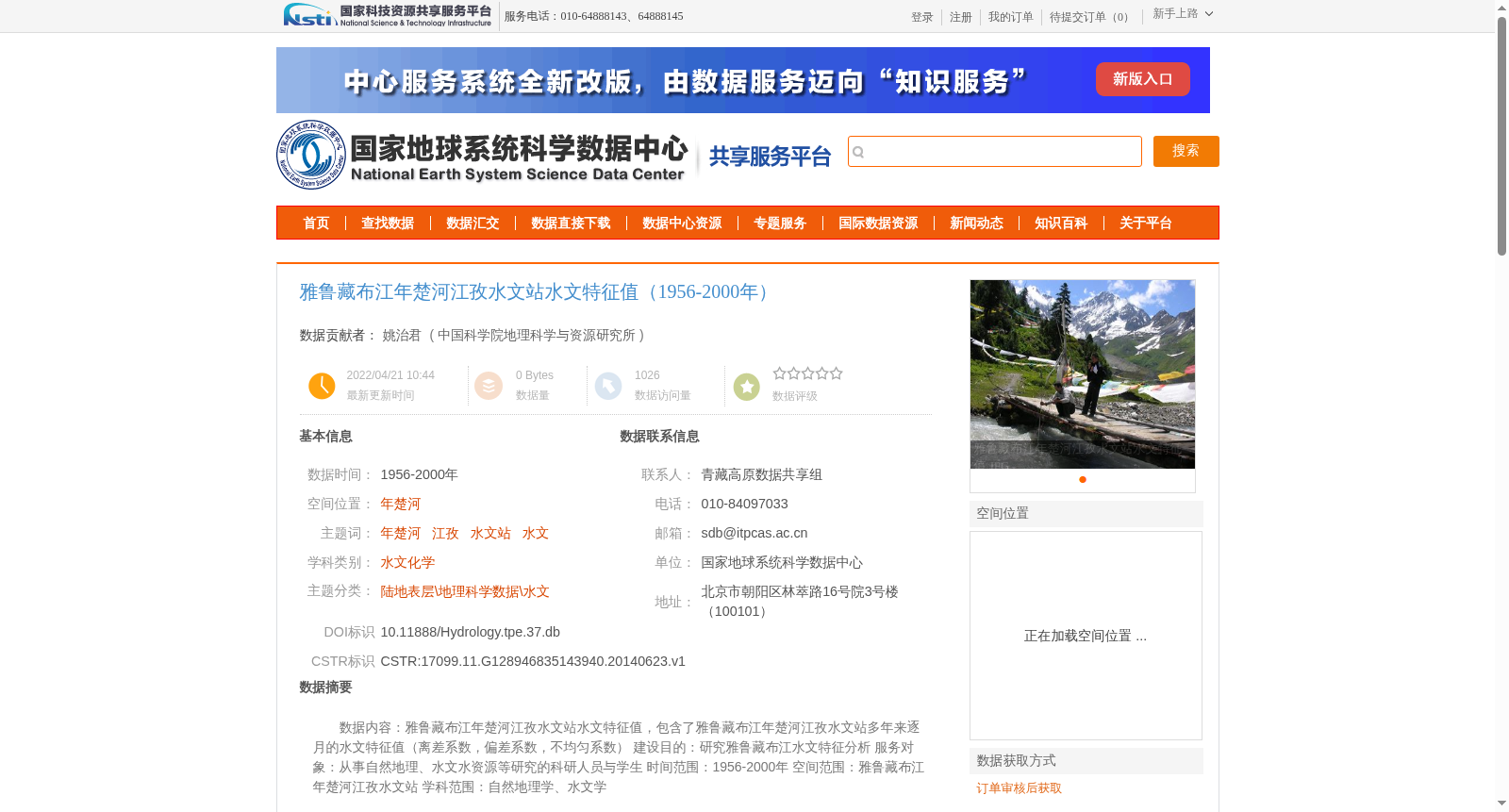Click the orange carousel indicator dot
1509x812 pixels.
coord(1083,480)
